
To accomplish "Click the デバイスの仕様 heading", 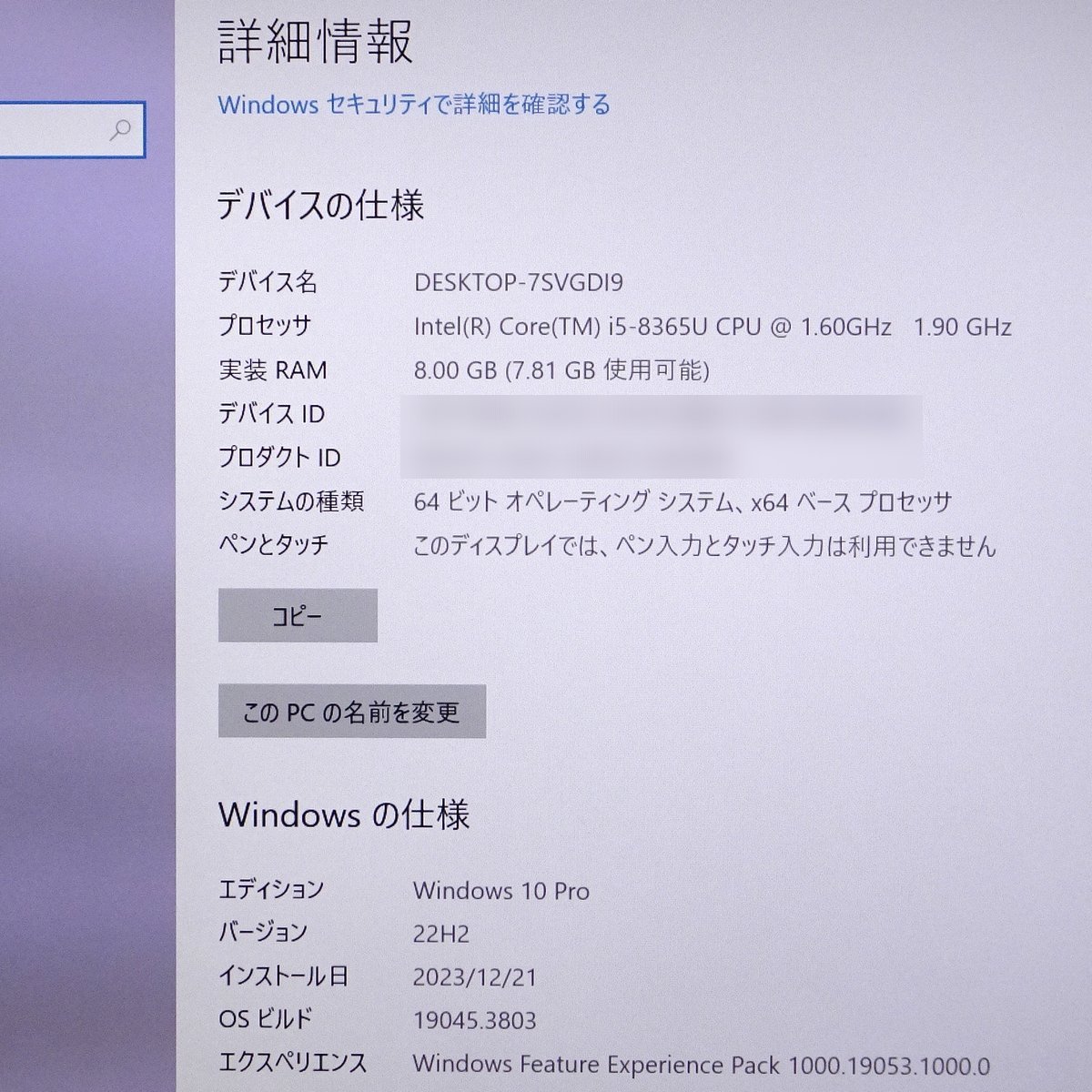I will coord(321,206).
